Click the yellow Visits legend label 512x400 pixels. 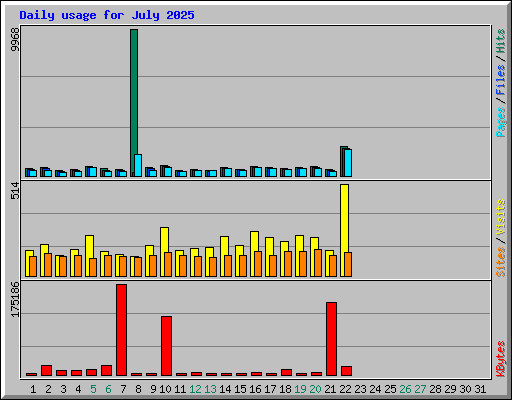tap(500, 218)
